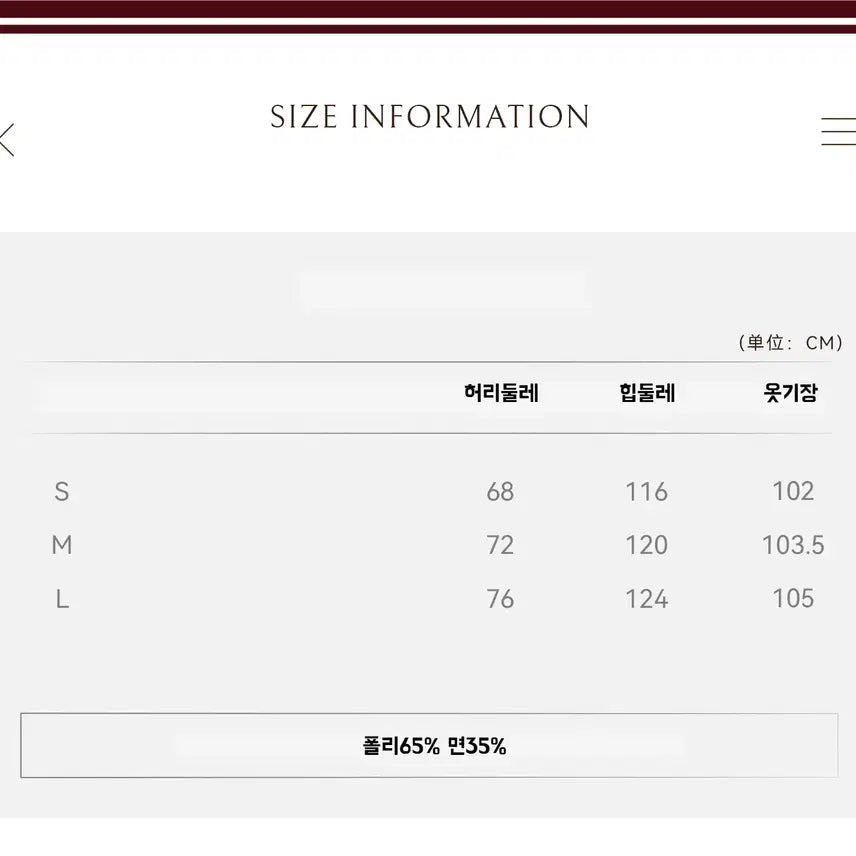
Task: Click the length value 105
Action: (x=793, y=599)
